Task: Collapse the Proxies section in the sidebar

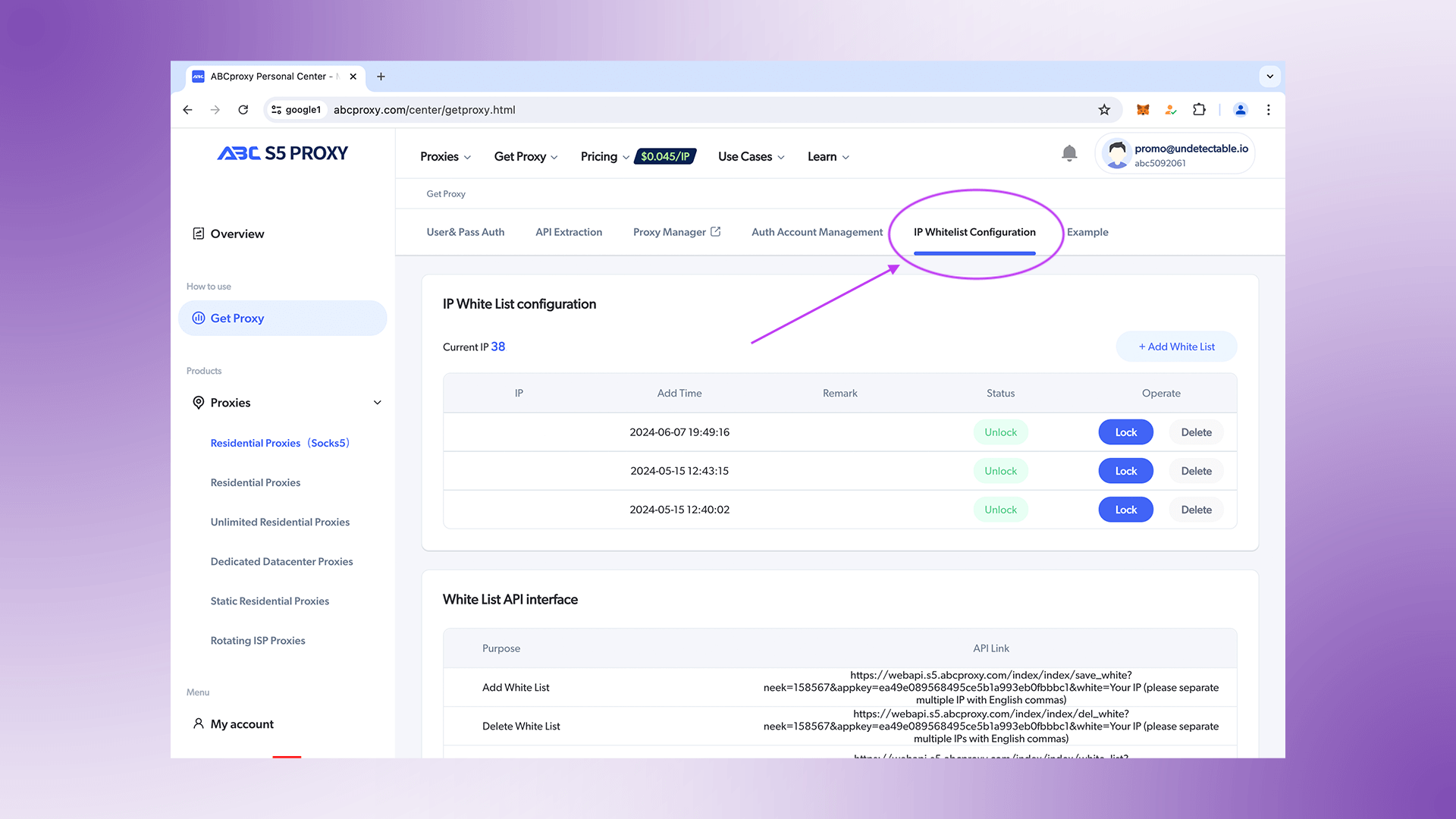Action: 377,403
